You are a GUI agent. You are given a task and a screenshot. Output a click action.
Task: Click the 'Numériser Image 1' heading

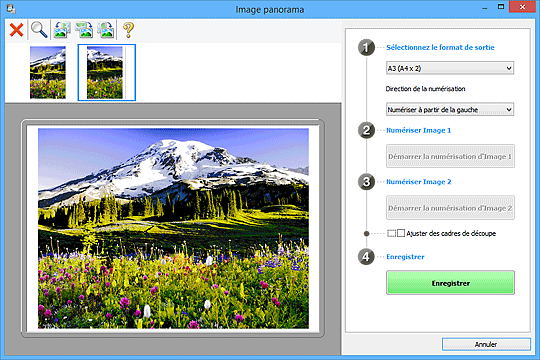[418, 130]
